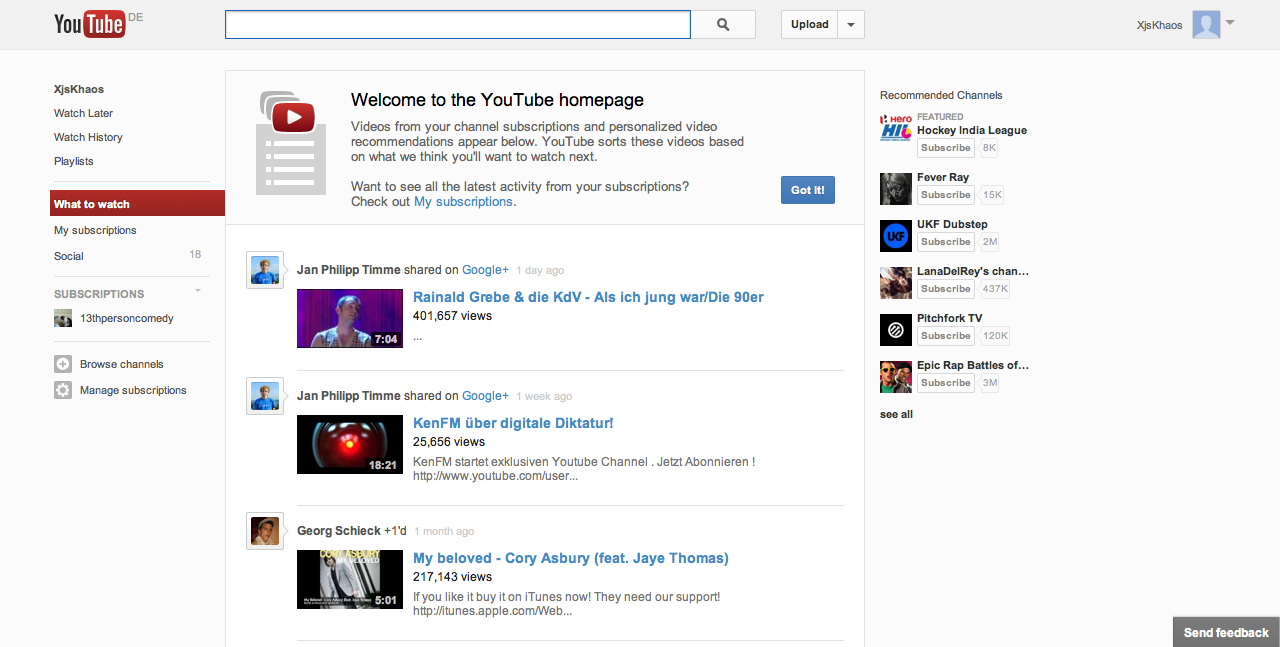
Task: Click Browse channels link
Action: pos(122,364)
